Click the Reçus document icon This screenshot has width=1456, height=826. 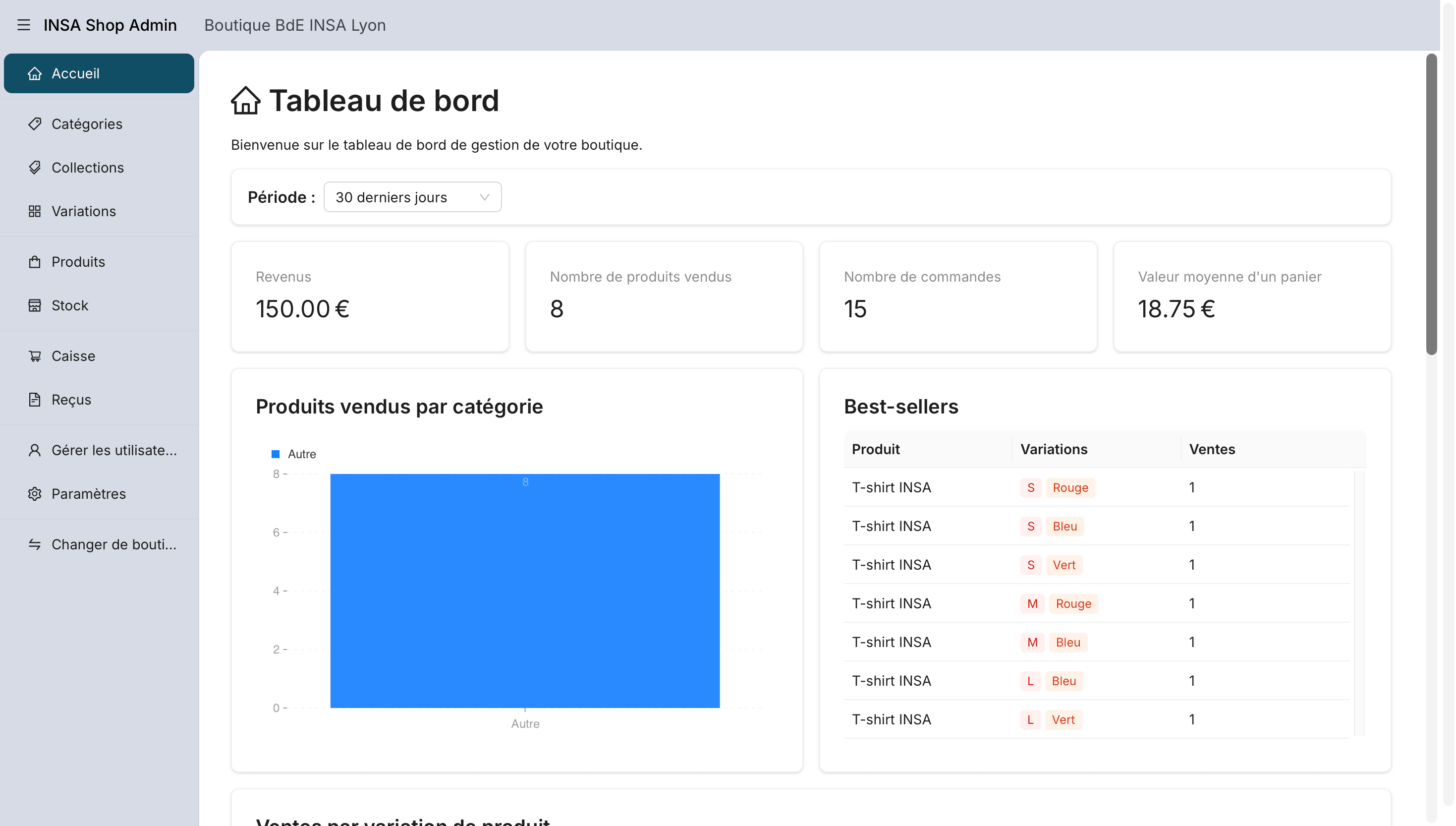(x=35, y=400)
